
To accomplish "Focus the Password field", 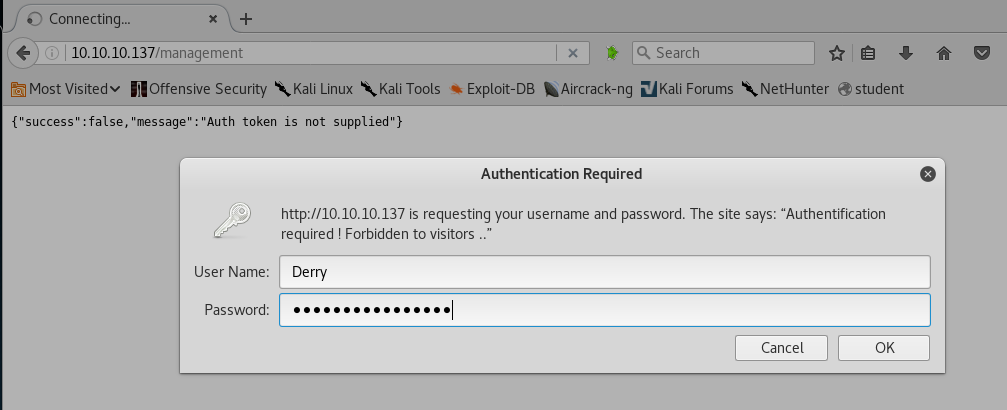I will coord(604,310).
